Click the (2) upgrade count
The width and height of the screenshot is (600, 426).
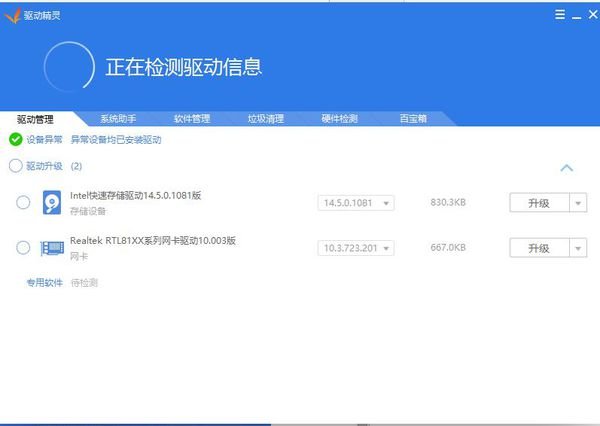pos(76,166)
